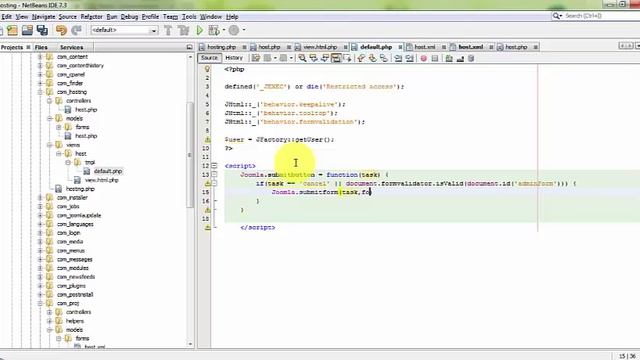Select hosting.php file in project tree
Image resolution: width=640 pixels, height=360 pixels.
pyautogui.click(x=80, y=189)
